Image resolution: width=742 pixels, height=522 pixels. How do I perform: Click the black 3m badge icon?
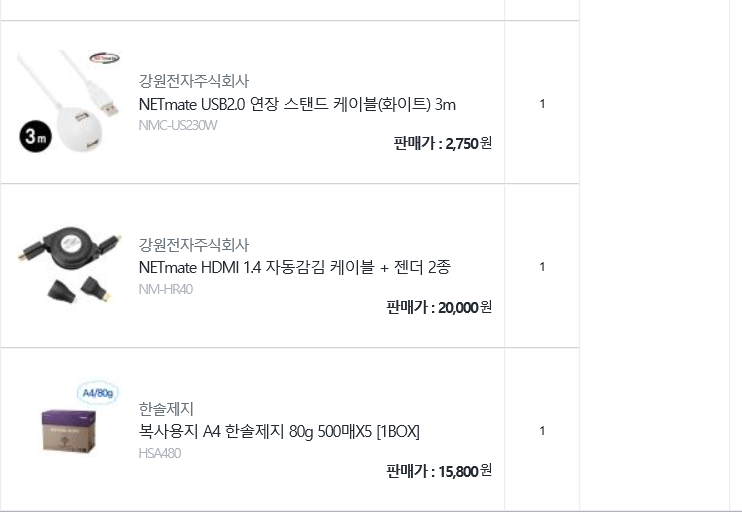(34, 139)
